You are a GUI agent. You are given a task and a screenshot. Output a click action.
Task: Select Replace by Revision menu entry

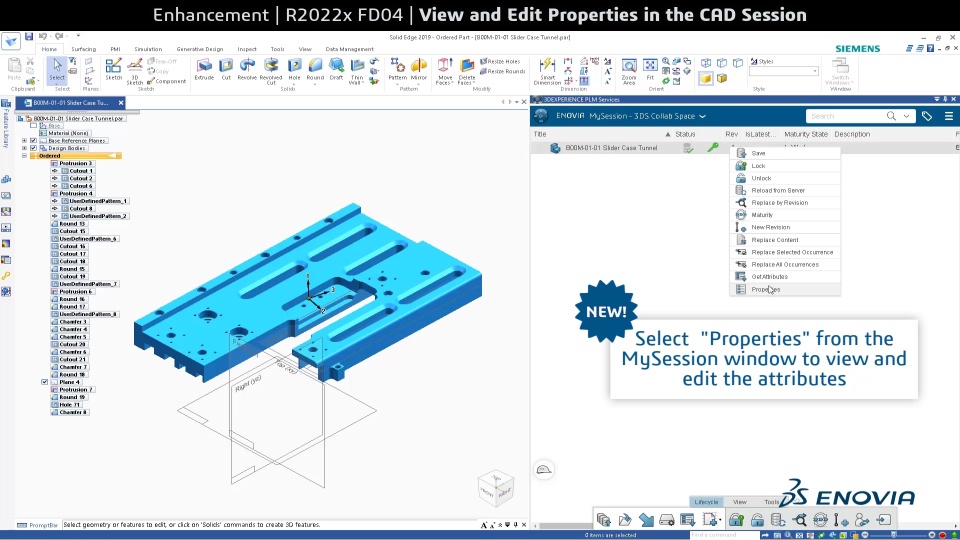click(785, 203)
